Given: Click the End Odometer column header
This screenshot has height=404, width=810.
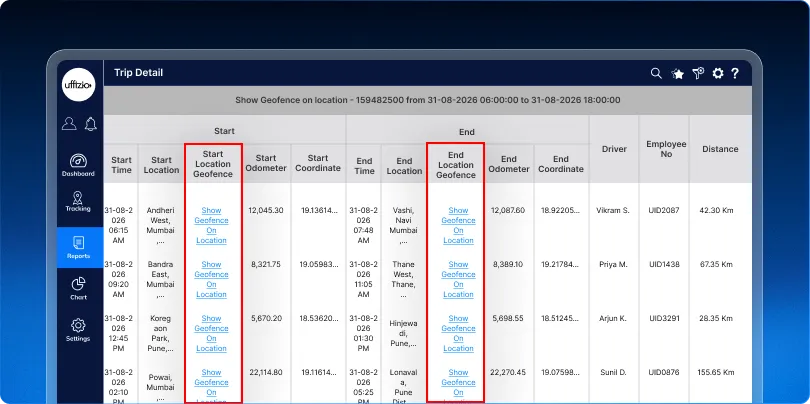Looking at the screenshot, I should tap(509, 164).
